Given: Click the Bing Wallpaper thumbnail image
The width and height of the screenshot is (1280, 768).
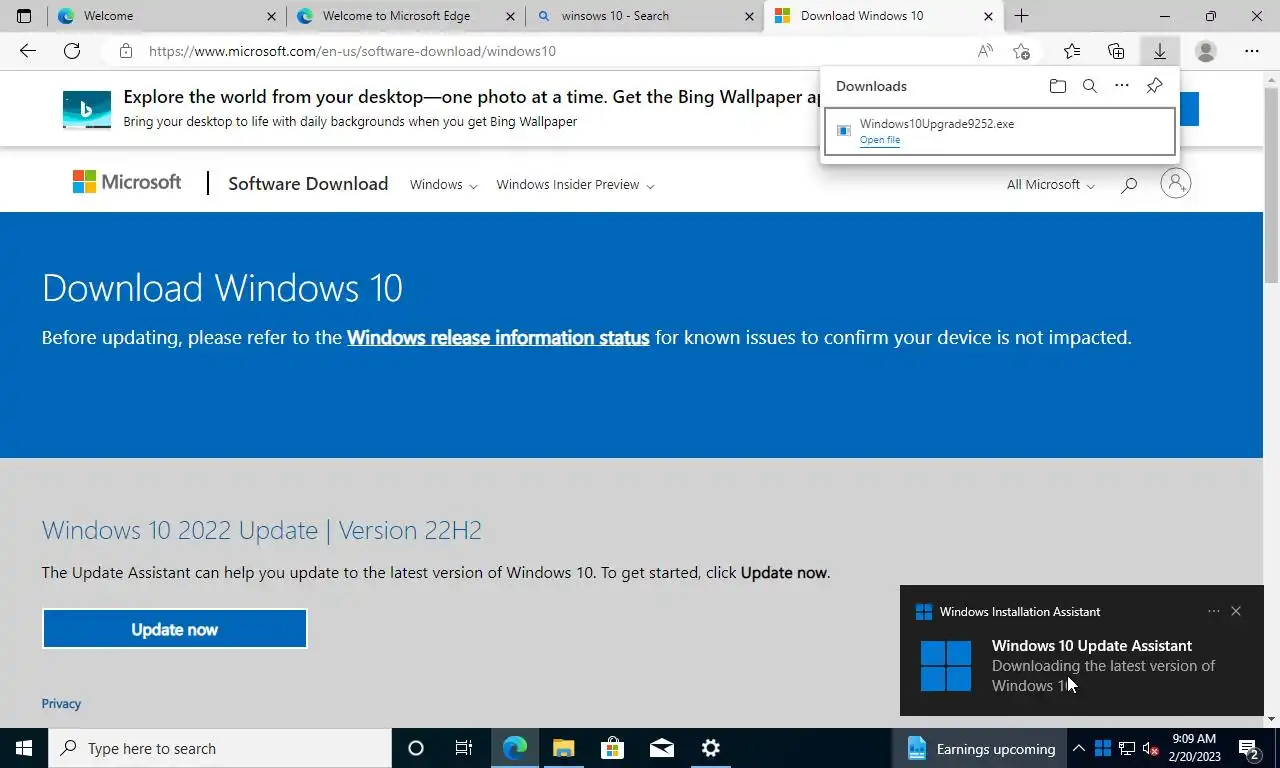Looking at the screenshot, I should tap(87, 110).
